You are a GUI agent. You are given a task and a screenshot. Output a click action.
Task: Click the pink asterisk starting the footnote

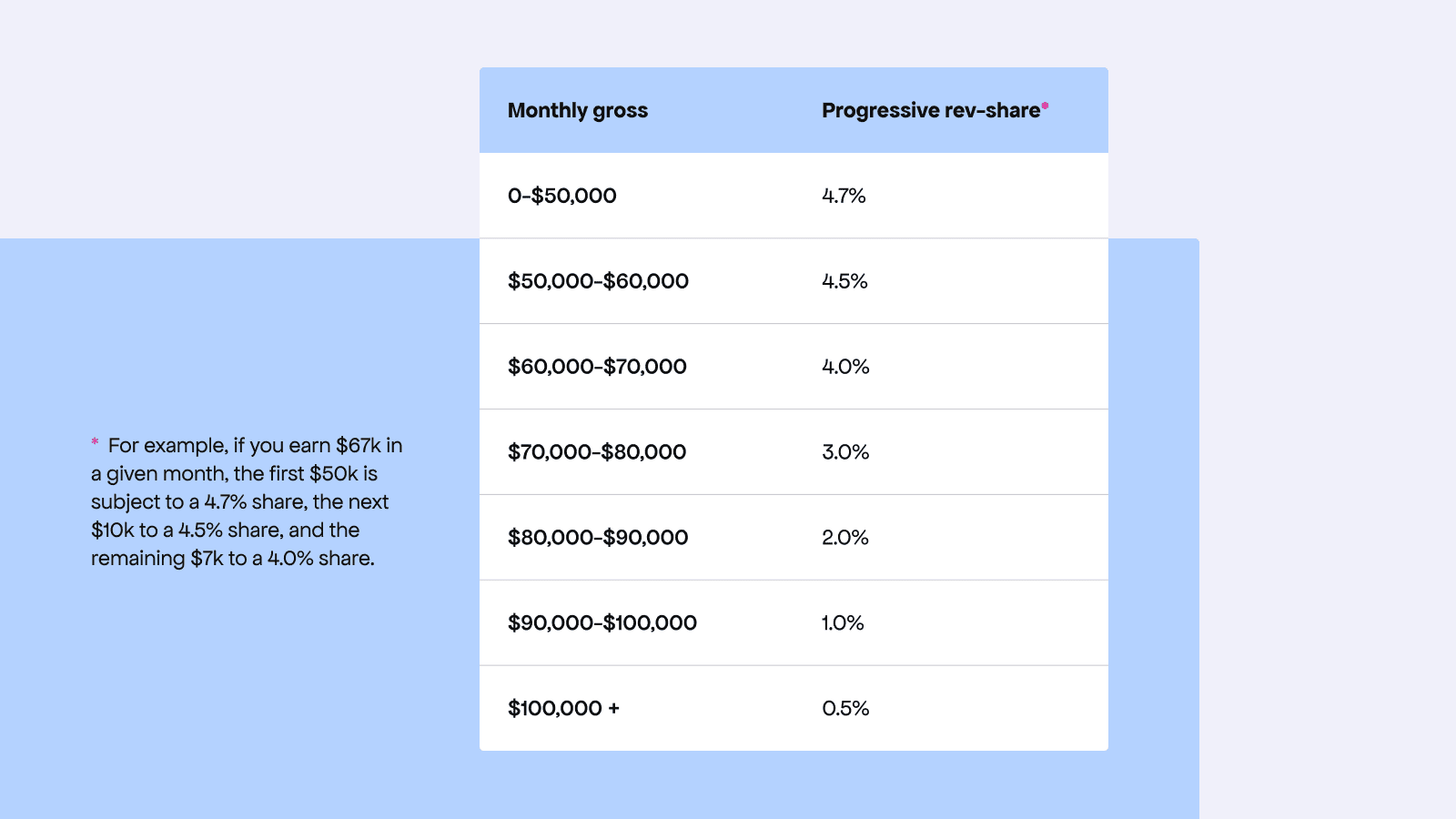point(95,442)
